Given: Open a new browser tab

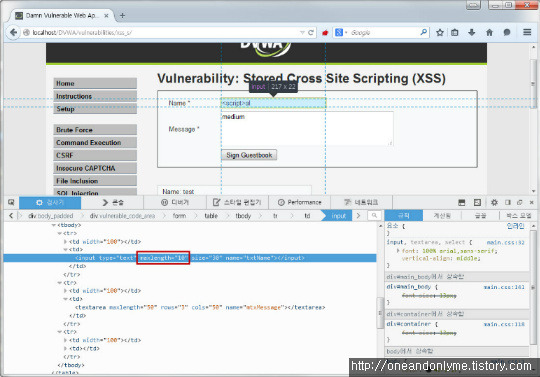Looking at the screenshot, I should click(x=122, y=15).
